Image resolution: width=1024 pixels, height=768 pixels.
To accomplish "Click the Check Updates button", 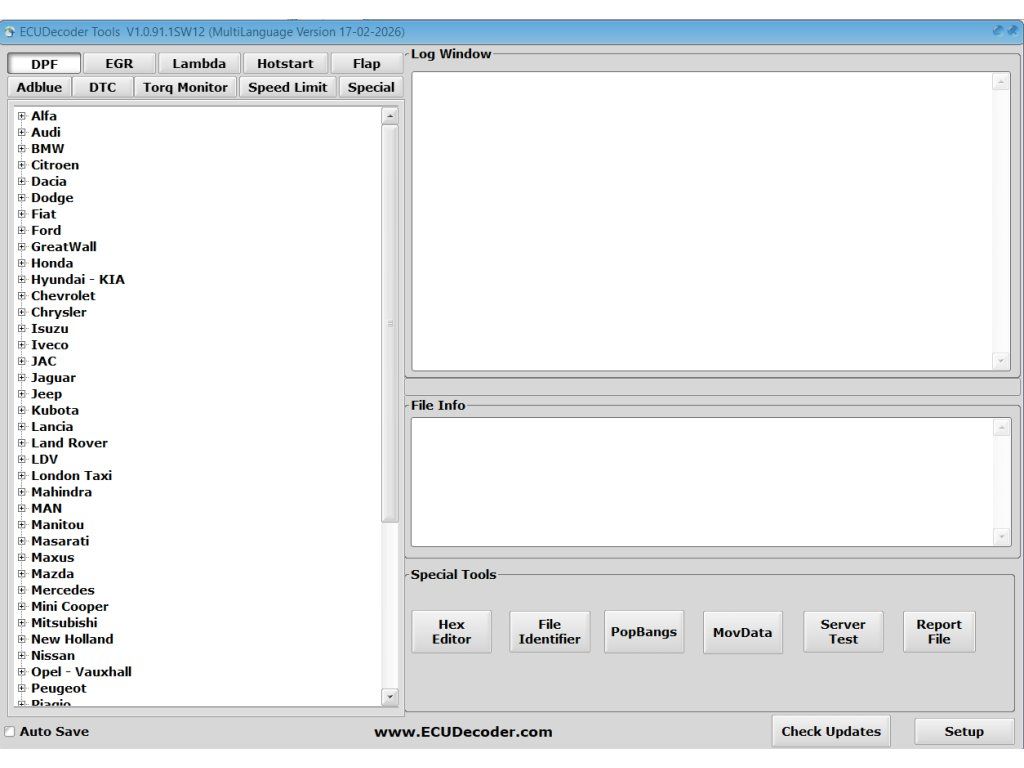I will click(830, 732).
